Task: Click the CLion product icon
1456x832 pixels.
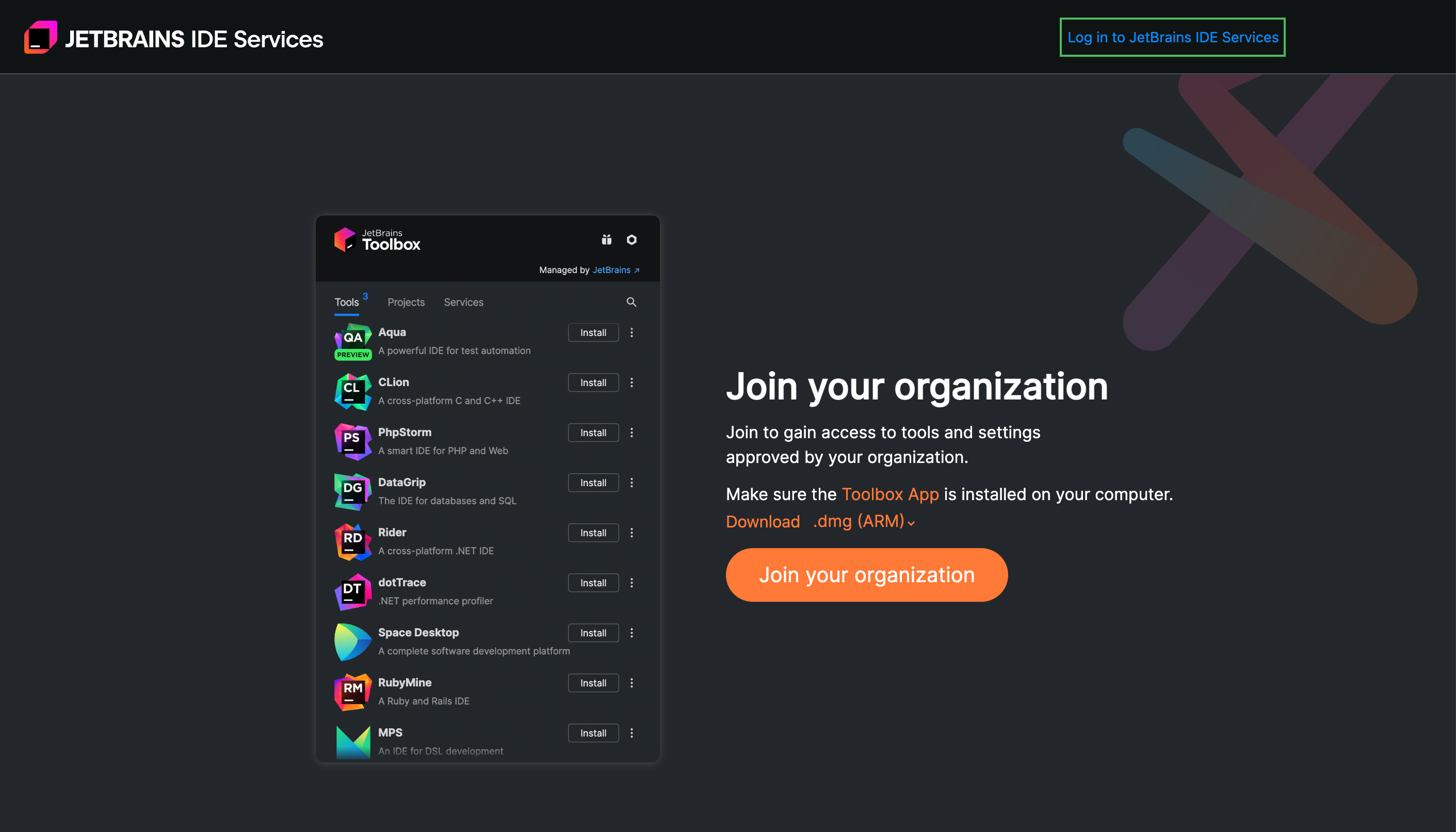Action: click(352, 391)
